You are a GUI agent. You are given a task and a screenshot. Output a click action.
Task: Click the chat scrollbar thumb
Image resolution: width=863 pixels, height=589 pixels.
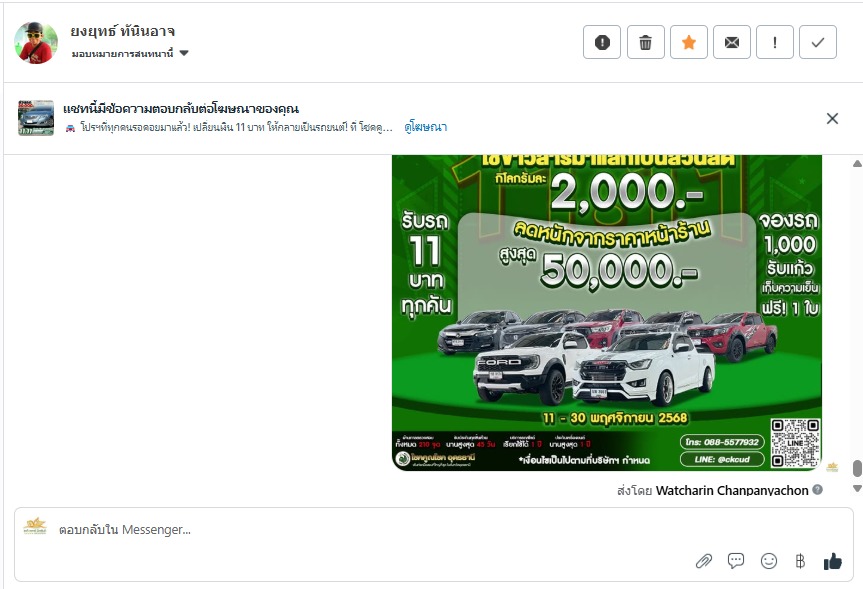[x=857, y=468]
